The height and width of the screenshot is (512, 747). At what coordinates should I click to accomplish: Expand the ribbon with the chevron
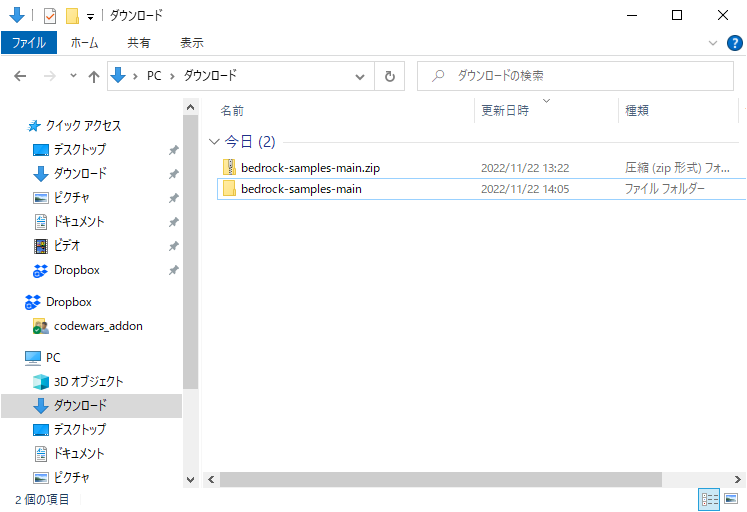pyautogui.click(x=713, y=43)
